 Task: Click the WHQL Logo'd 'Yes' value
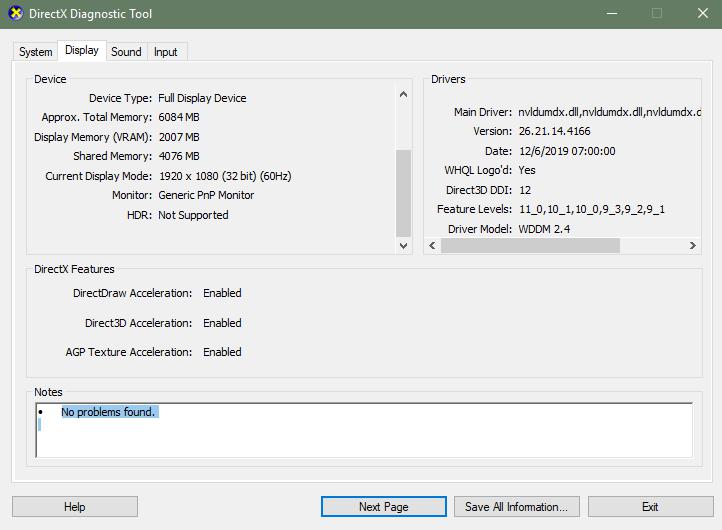coord(527,170)
